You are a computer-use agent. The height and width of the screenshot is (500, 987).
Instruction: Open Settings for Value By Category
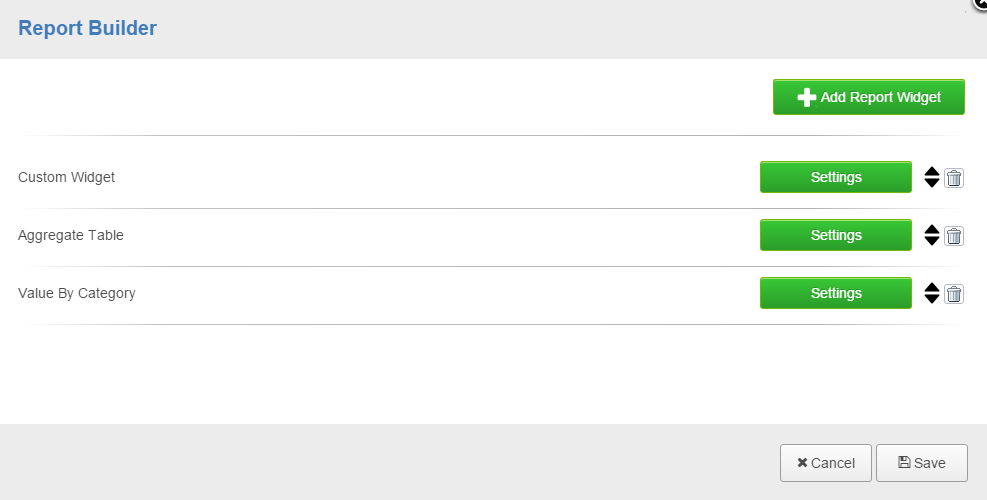[x=836, y=293]
